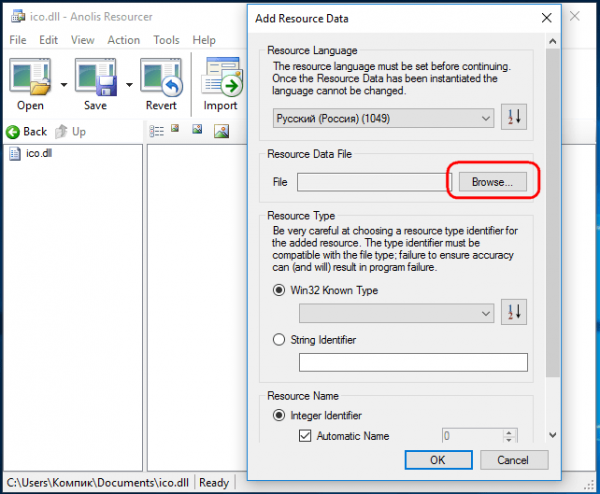Click the Browse... button

(491, 182)
